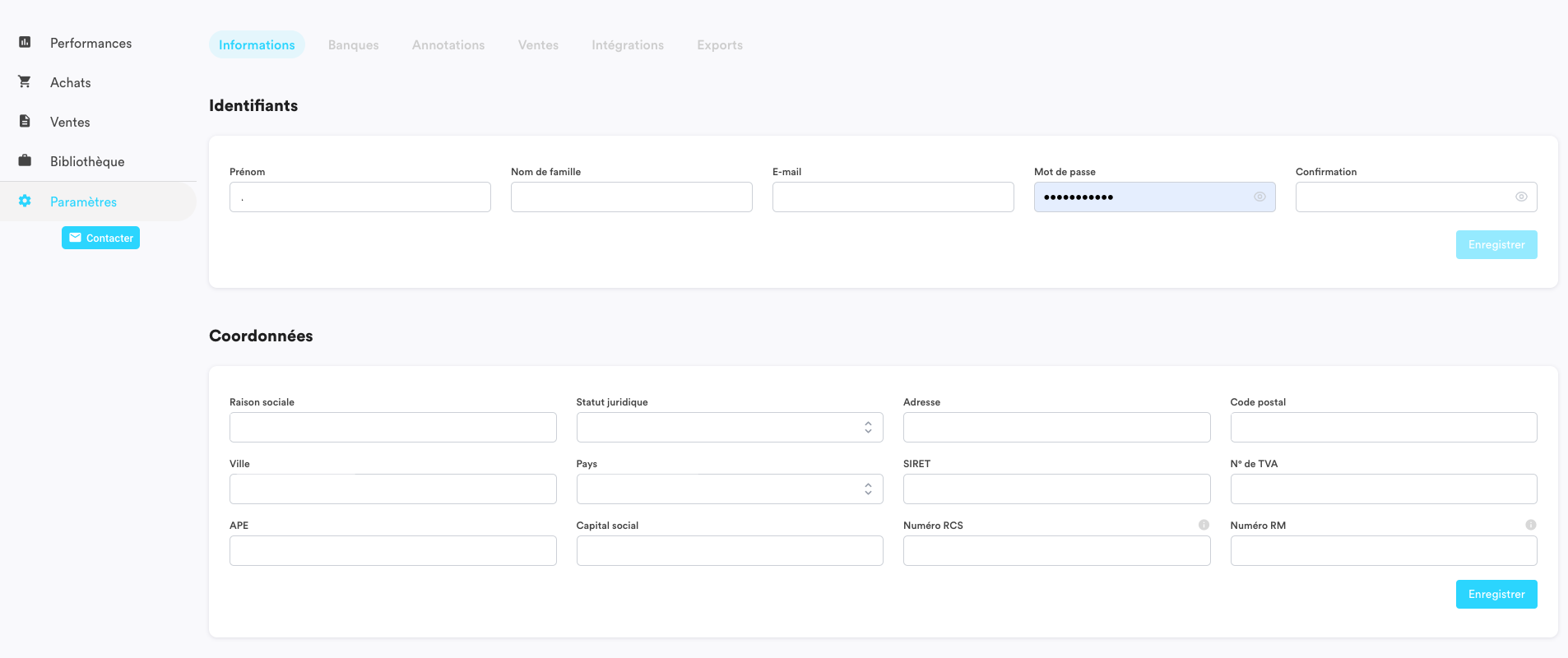Switch to the Informations tab
Image resolution: width=1568 pixels, height=658 pixels.
257,44
